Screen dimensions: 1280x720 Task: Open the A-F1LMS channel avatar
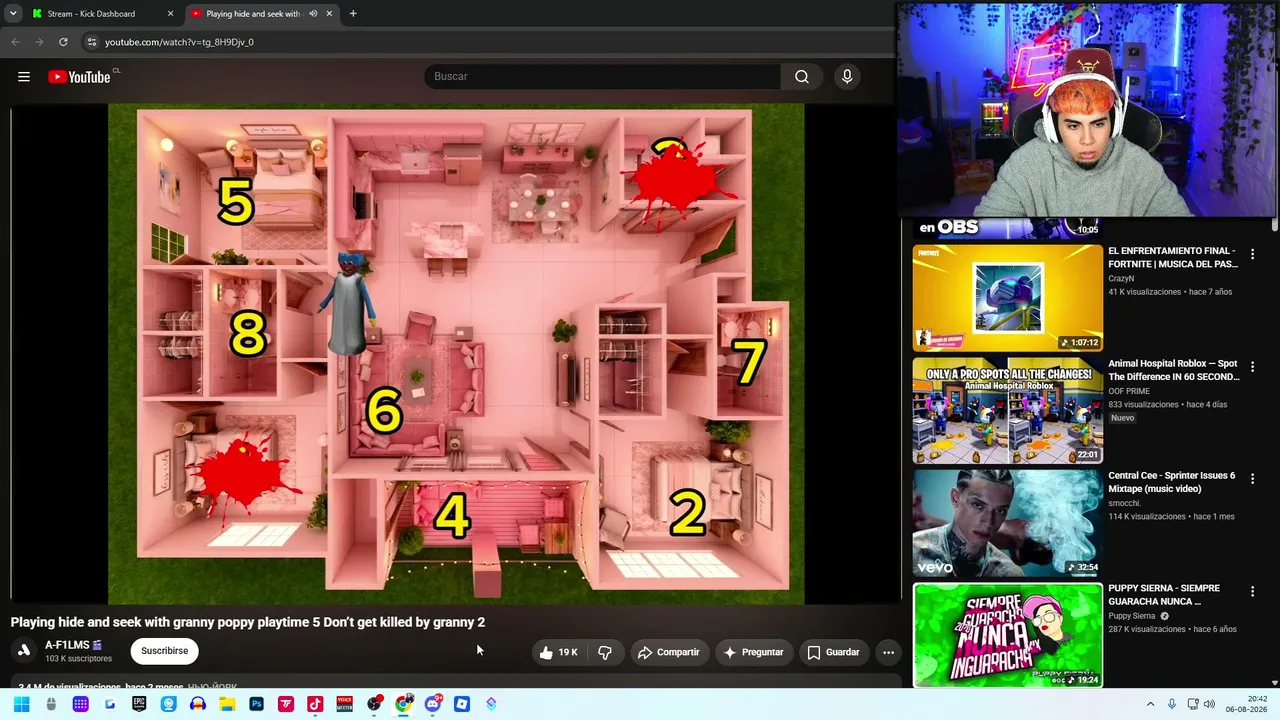coord(24,651)
